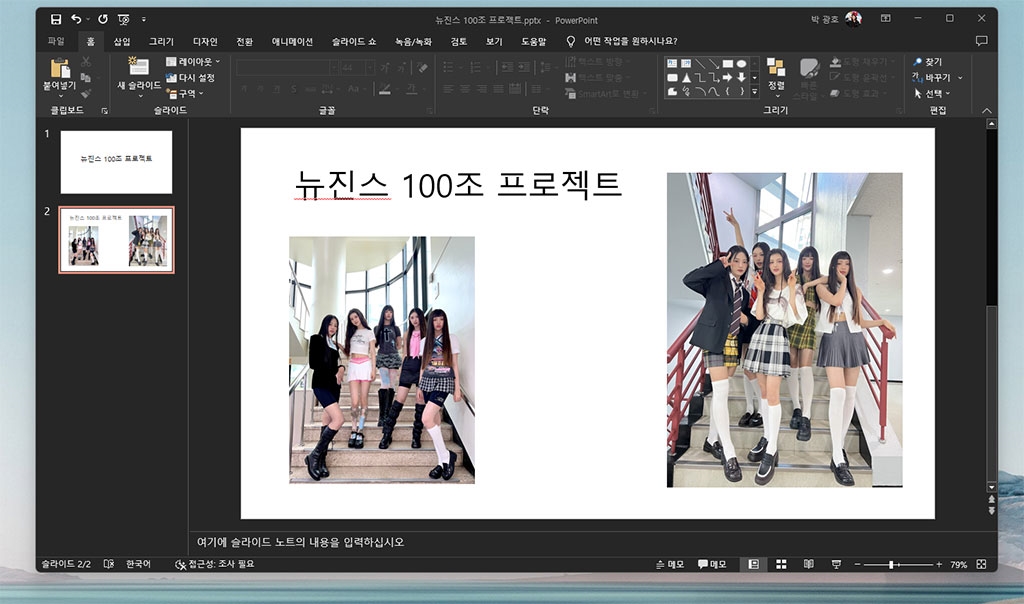The width and height of the screenshot is (1024, 604).
Task: Switch to Reading view icon
Action: click(808, 564)
